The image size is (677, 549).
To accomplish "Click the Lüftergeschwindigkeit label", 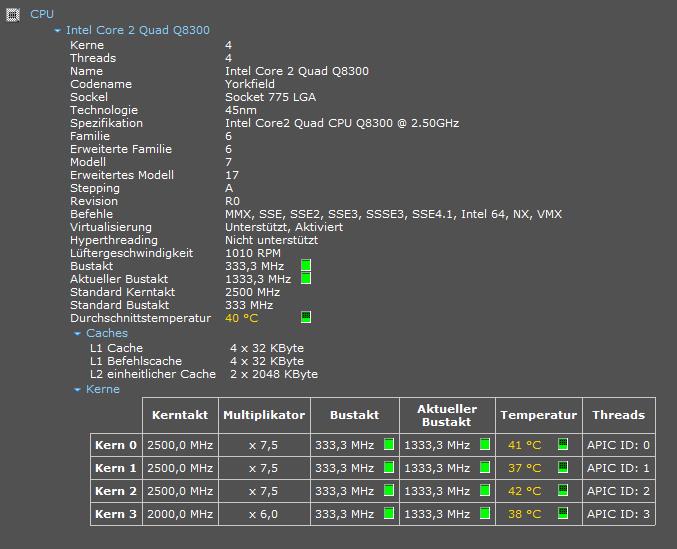I will pos(131,253).
